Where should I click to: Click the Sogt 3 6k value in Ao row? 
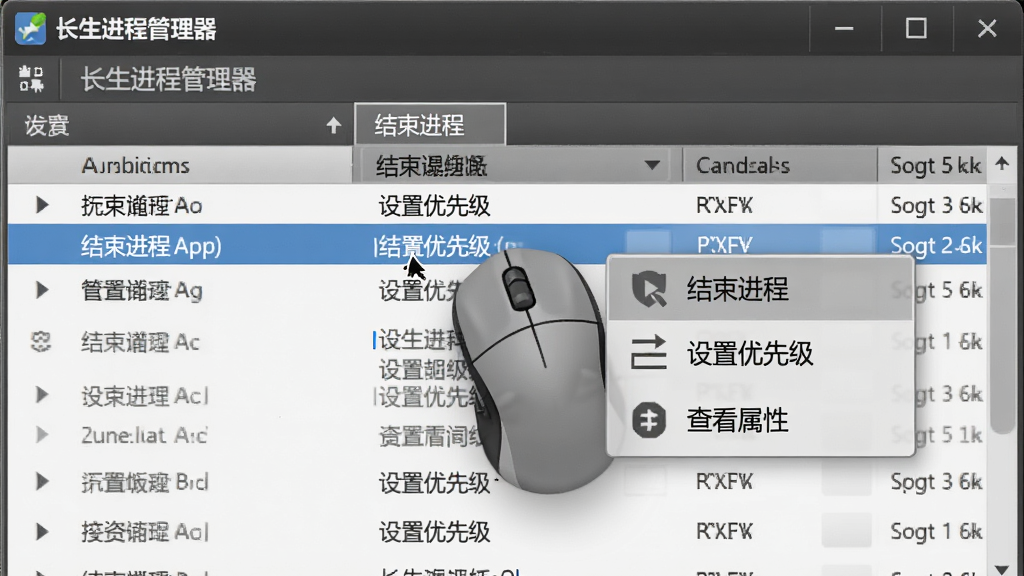click(x=936, y=206)
